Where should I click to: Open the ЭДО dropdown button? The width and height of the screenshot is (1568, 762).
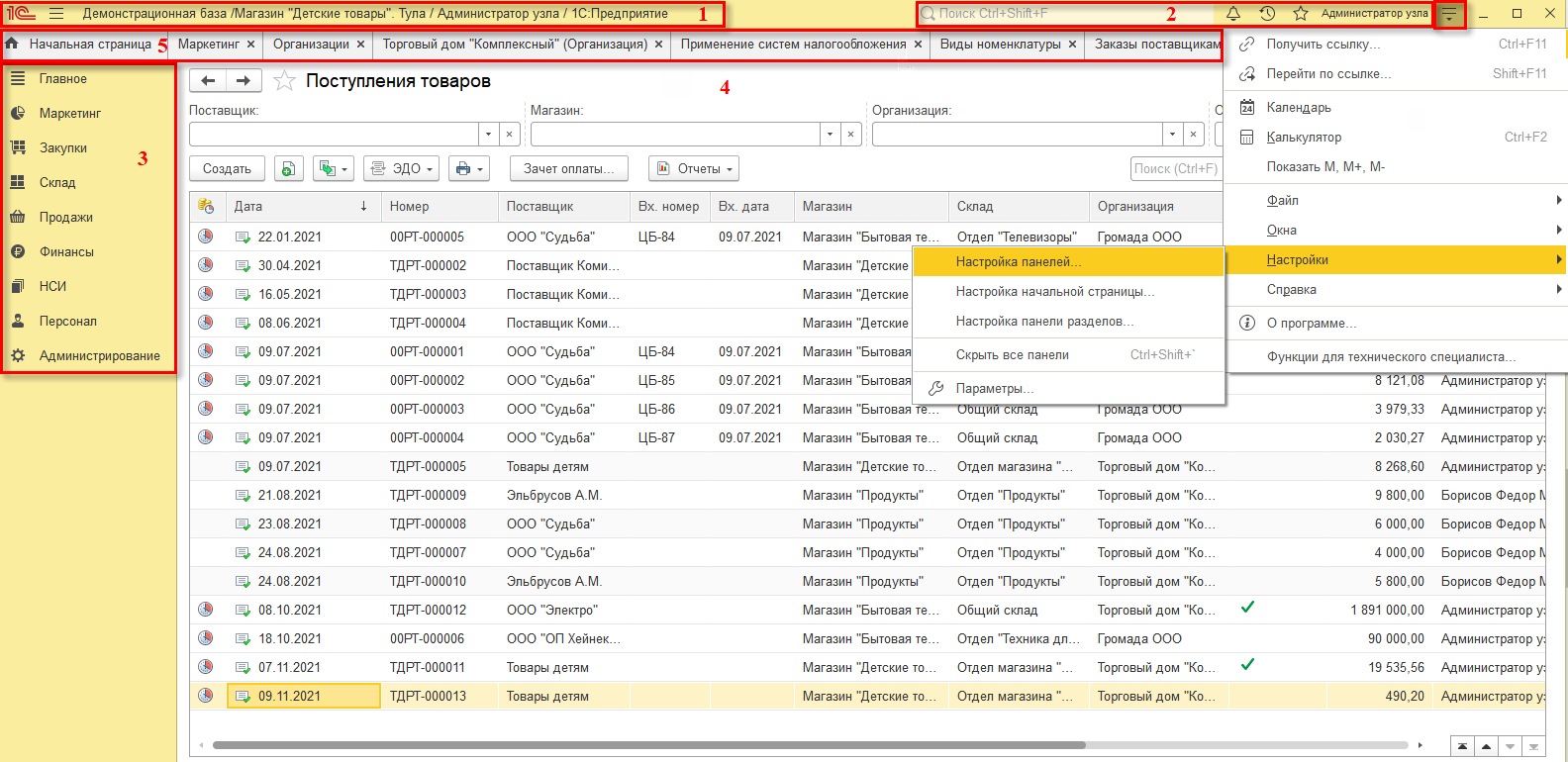tap(402, 169)
